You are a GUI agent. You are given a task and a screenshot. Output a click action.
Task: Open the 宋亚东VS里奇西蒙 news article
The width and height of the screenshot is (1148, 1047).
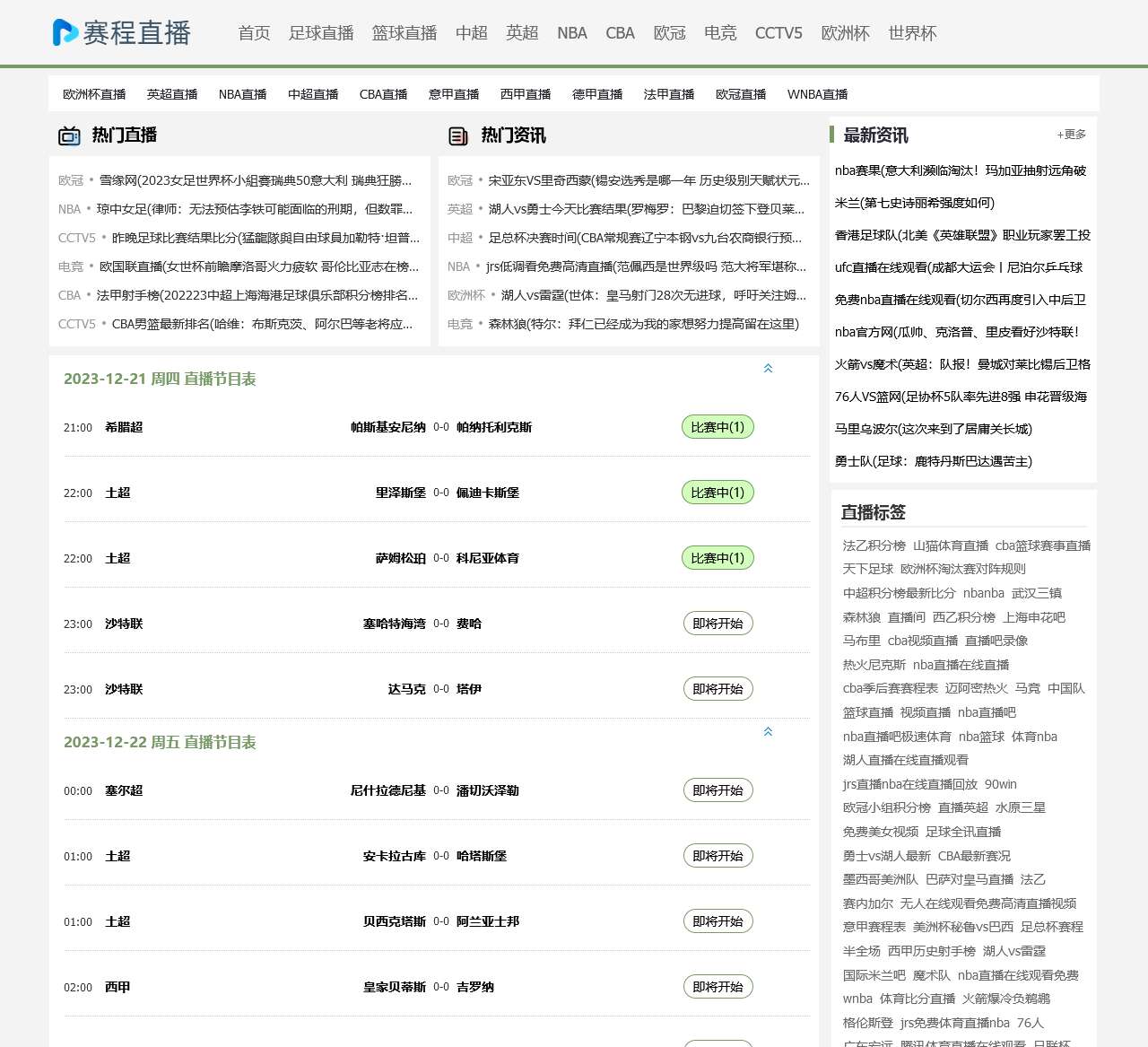649,180
